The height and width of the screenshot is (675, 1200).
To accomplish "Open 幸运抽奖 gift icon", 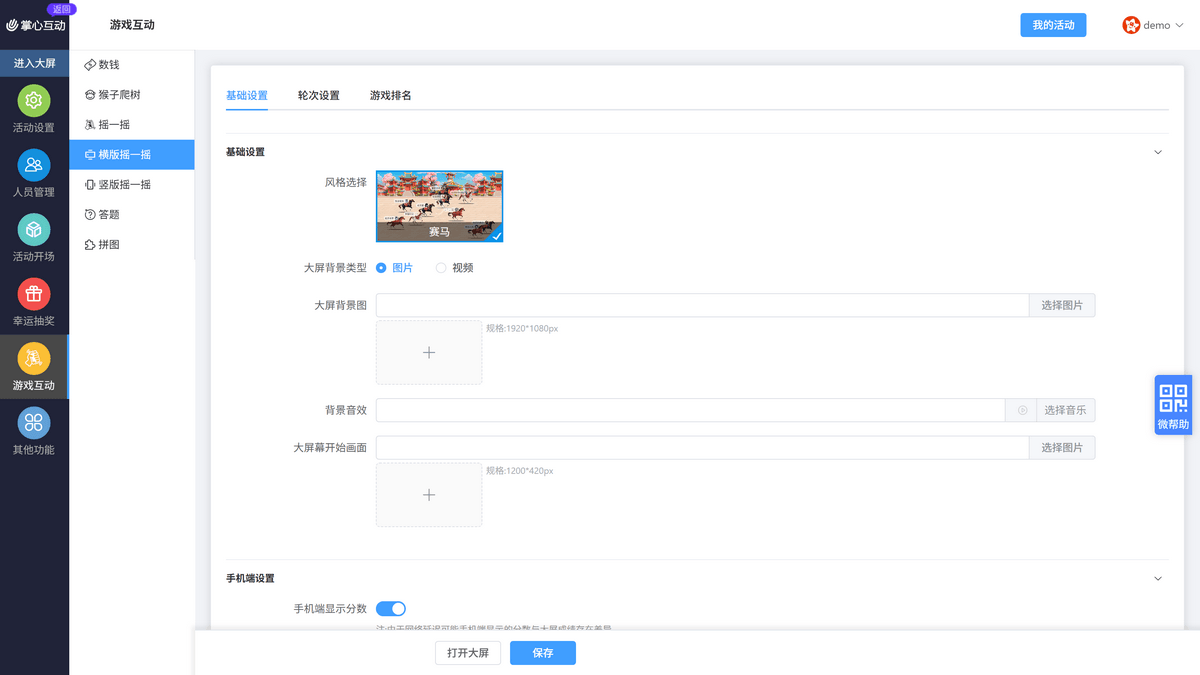I will tap(34, 294).
